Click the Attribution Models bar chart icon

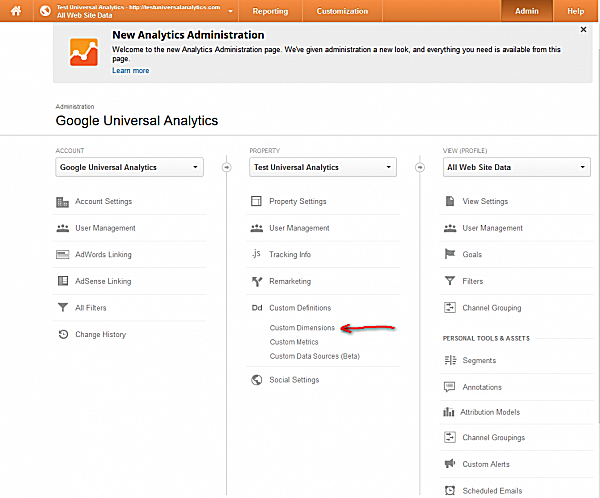point(450,412)
